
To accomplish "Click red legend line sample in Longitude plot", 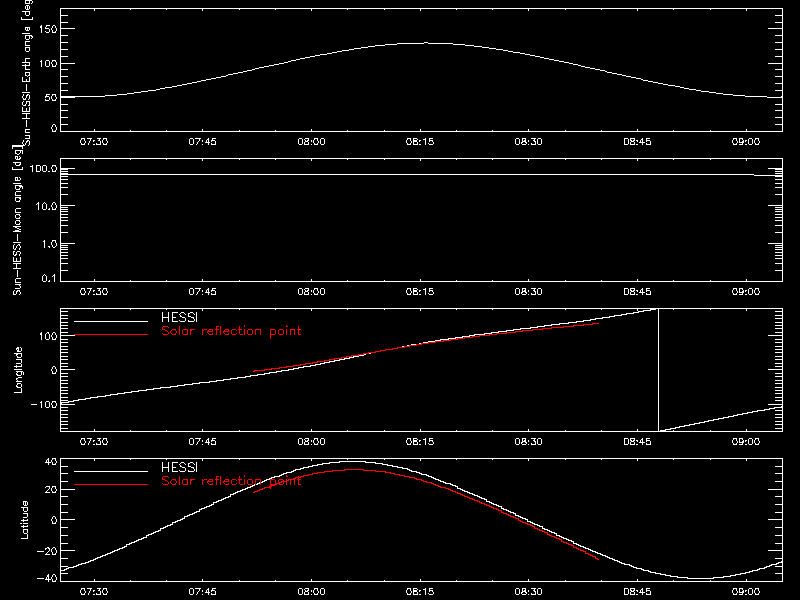I will 111,335.
